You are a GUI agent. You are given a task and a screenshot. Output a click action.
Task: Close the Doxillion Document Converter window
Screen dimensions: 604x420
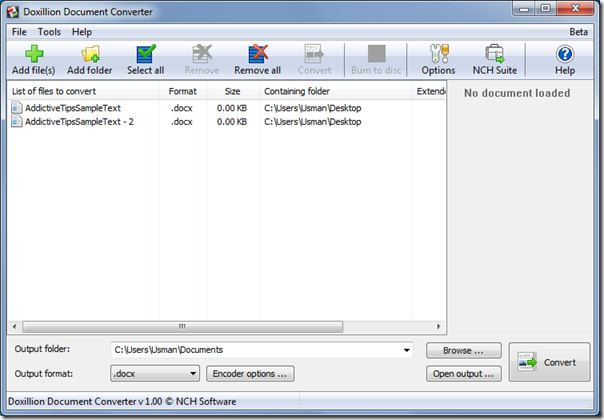tap(575, 8)
